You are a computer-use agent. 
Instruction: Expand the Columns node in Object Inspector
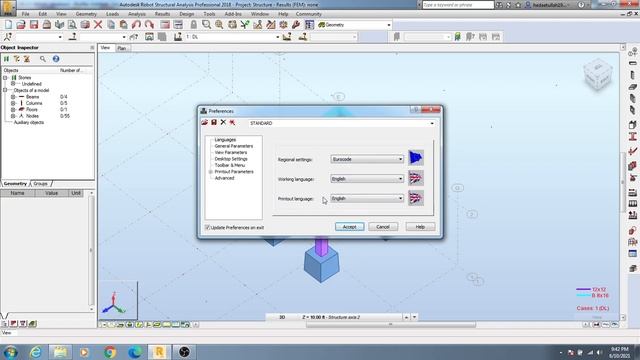(13, 103)
